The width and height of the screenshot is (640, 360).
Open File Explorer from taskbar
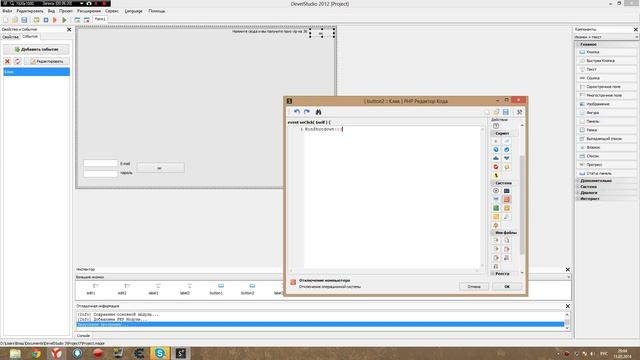(16, 353)
